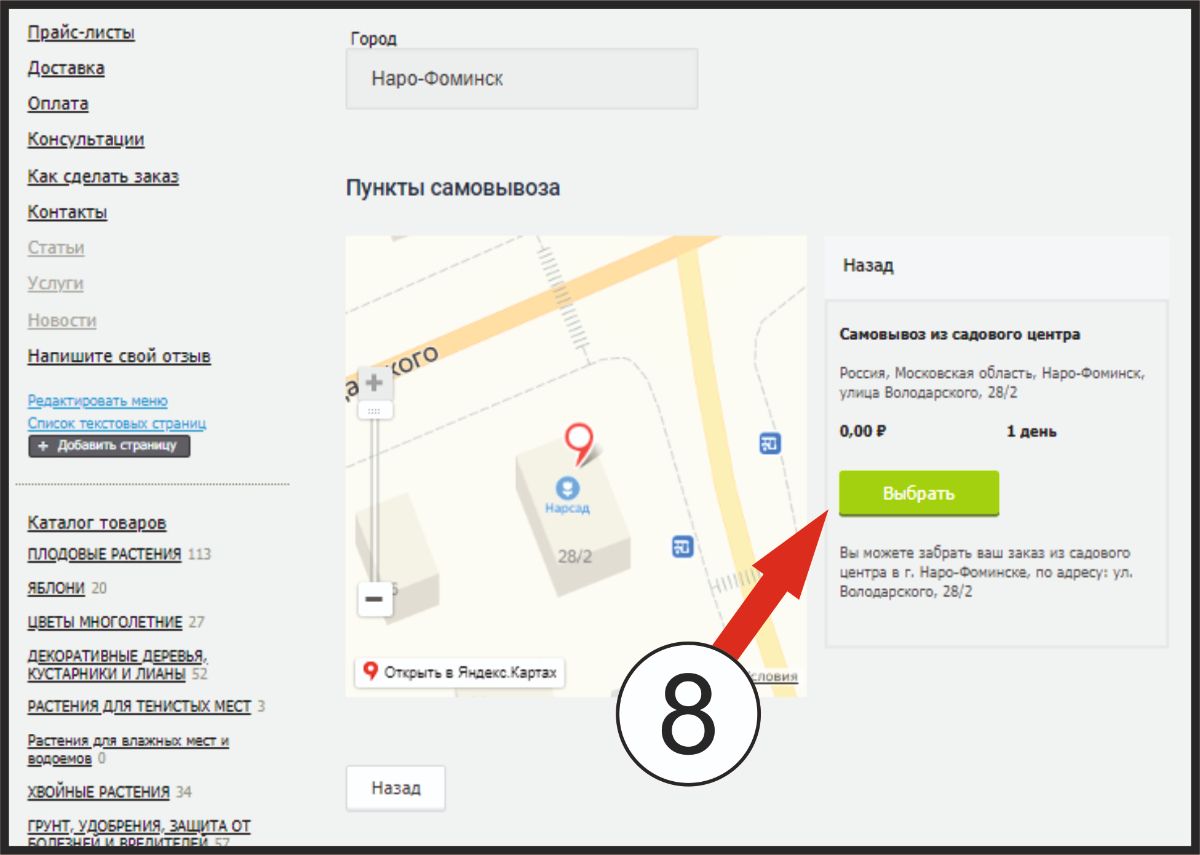Click the lower bus stop icon on map
Image resolution: width=1200 pixels, height=855 pixels.
point(683,547)
